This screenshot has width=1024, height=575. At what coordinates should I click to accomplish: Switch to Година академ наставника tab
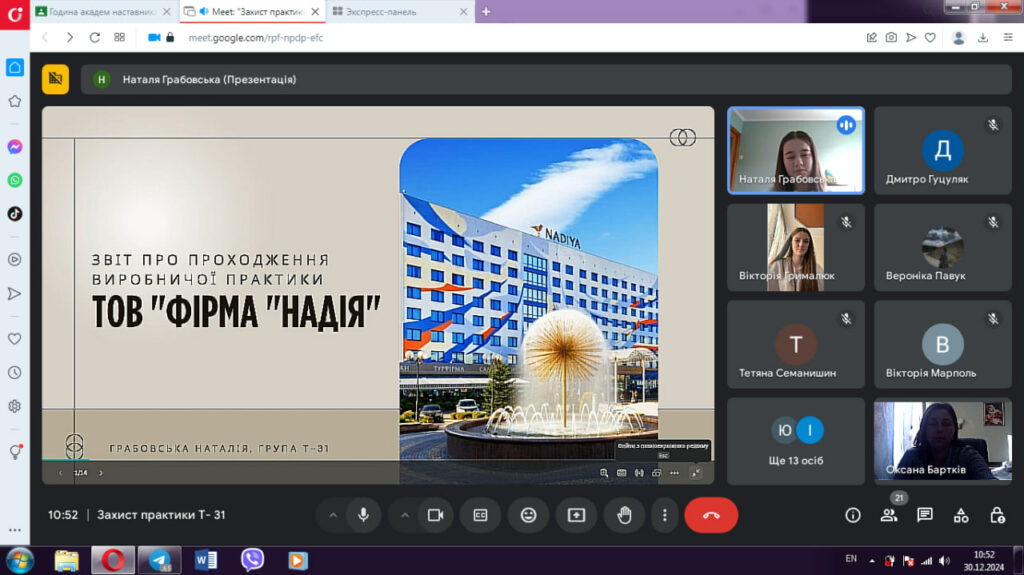[x=101, y=11]
